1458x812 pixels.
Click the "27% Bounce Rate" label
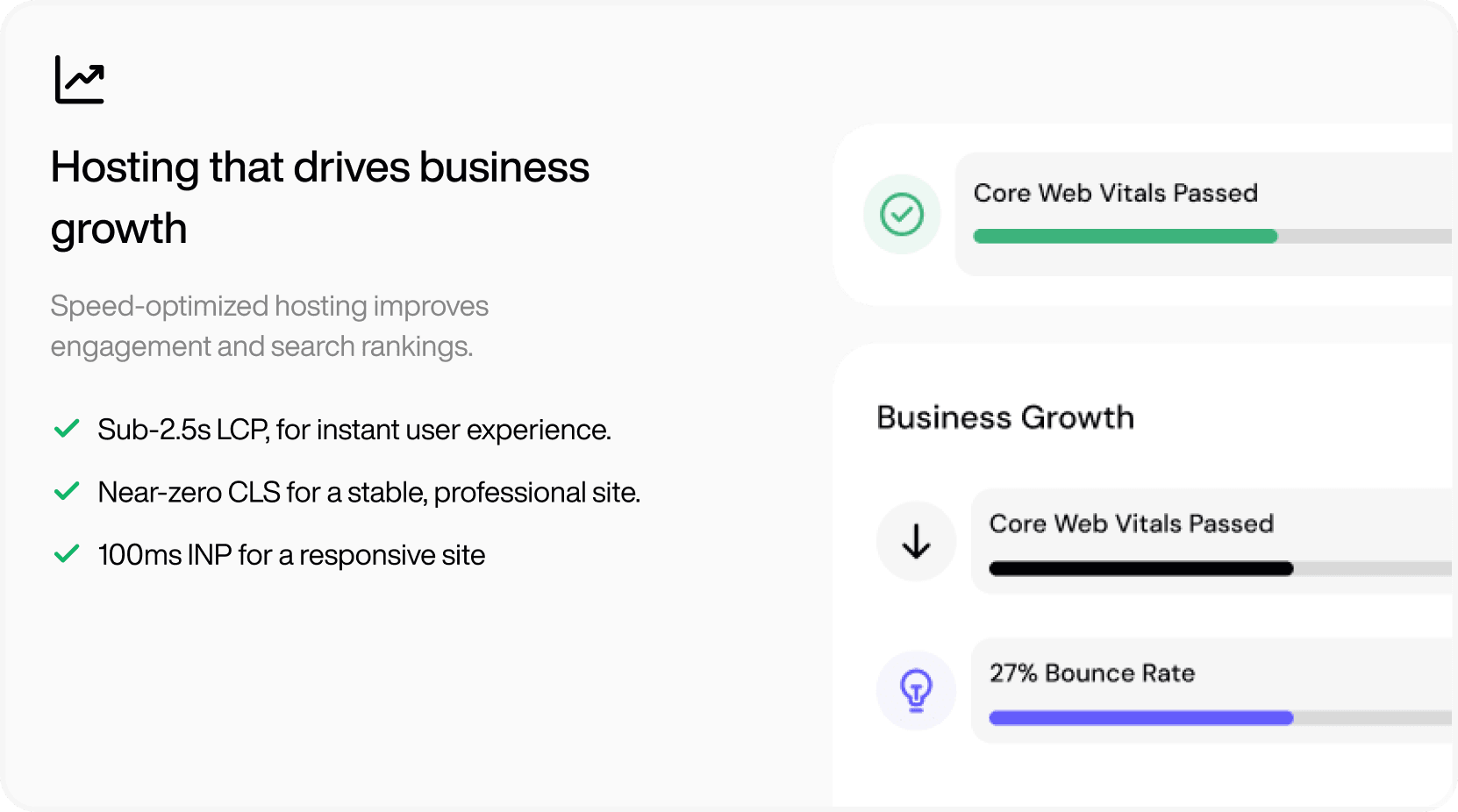coord(1092,673)
